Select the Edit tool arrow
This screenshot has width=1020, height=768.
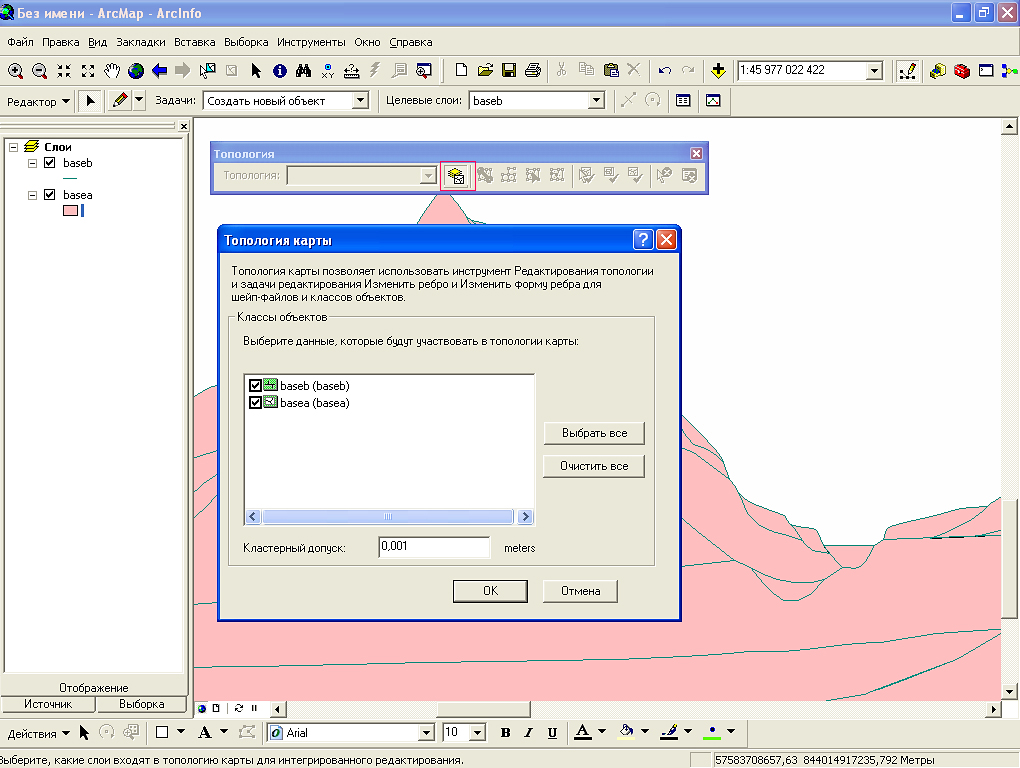pos(90,101)
